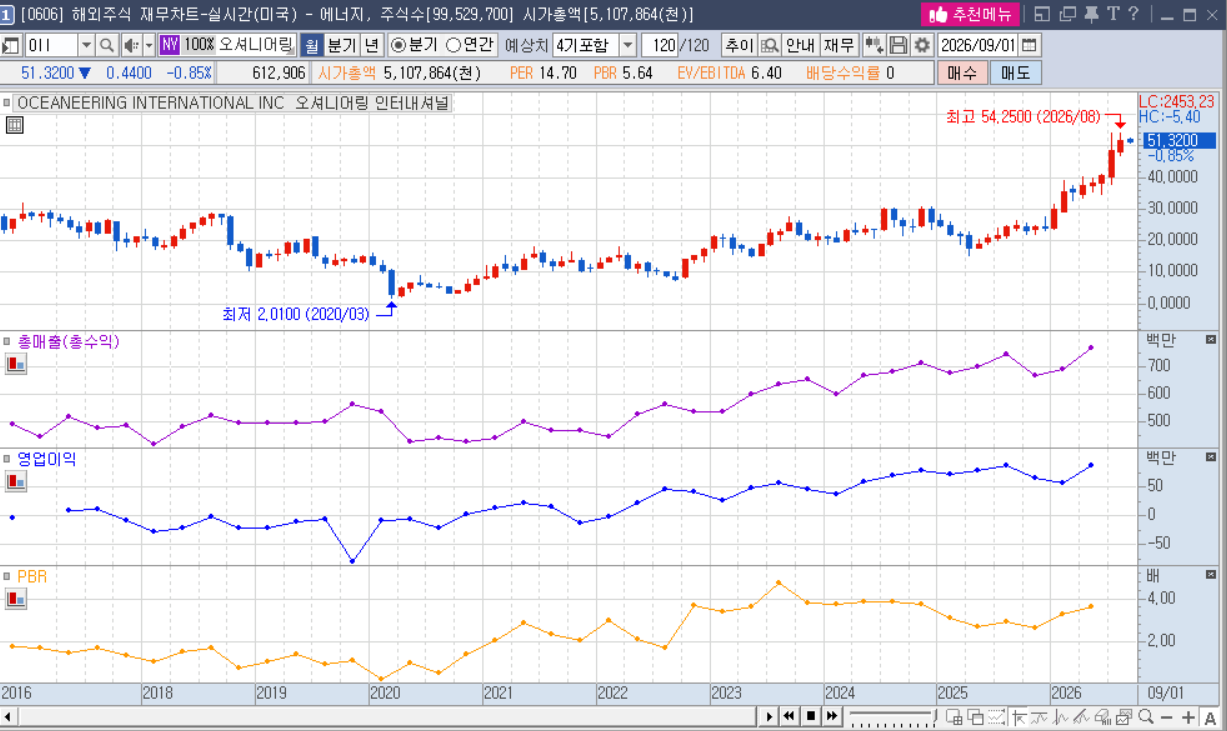The width and height of the screenshot is (1227, 731).
Task: Click the title bar link-window icon
Action: coord(1042,14)
